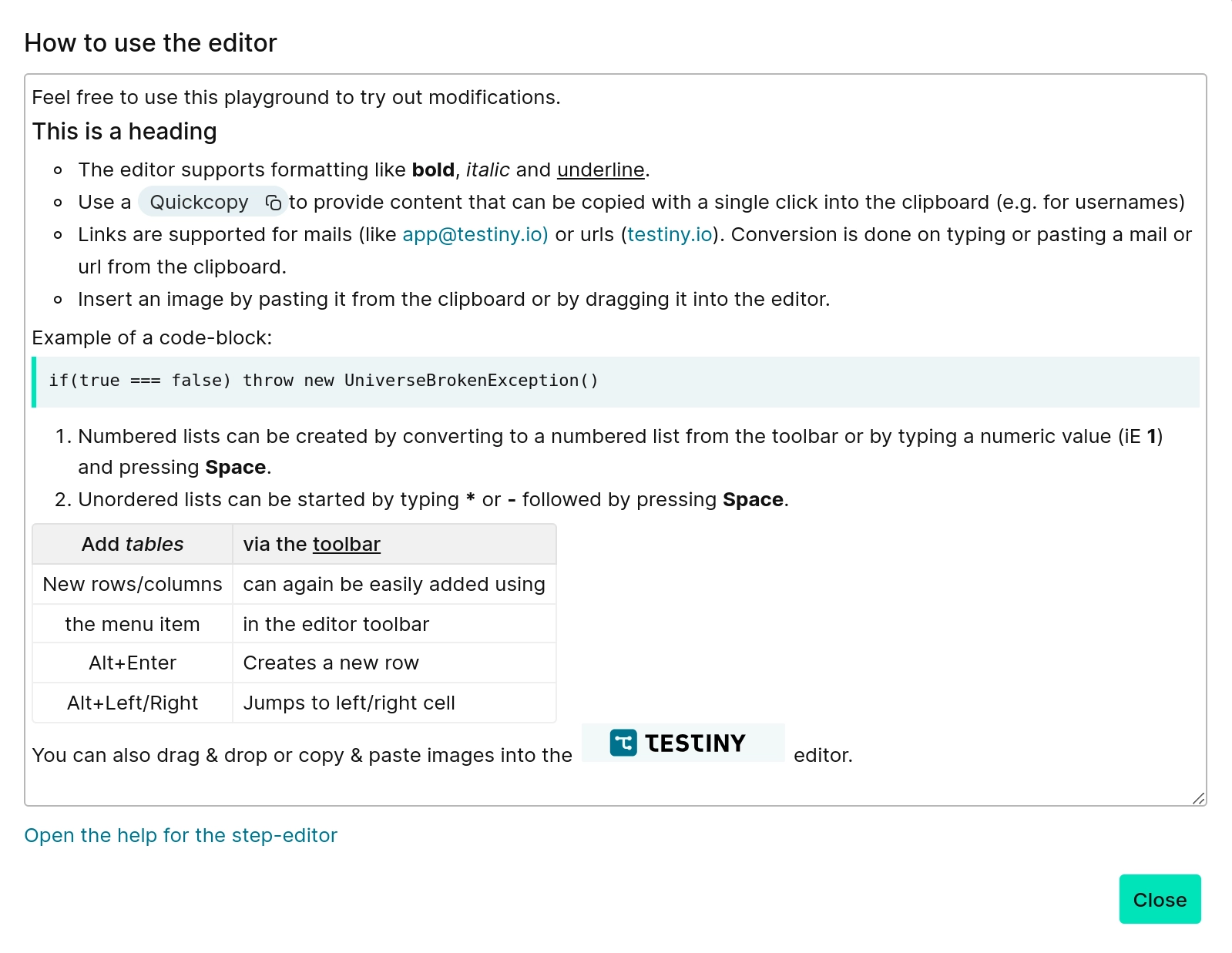Select the "Add tables" header cell
The height and width of the screenshot is (953, 1232).
[x=133, y=545]
